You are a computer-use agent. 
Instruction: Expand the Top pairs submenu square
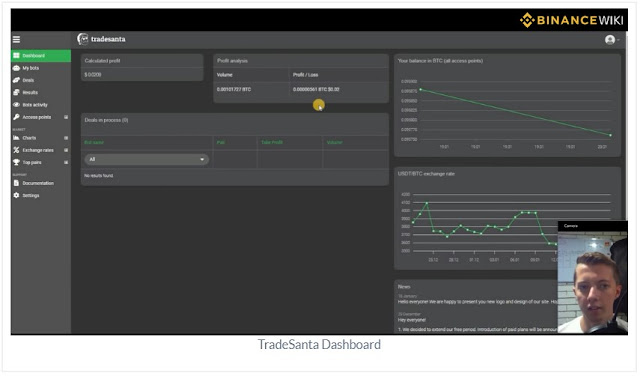(66, 162)
